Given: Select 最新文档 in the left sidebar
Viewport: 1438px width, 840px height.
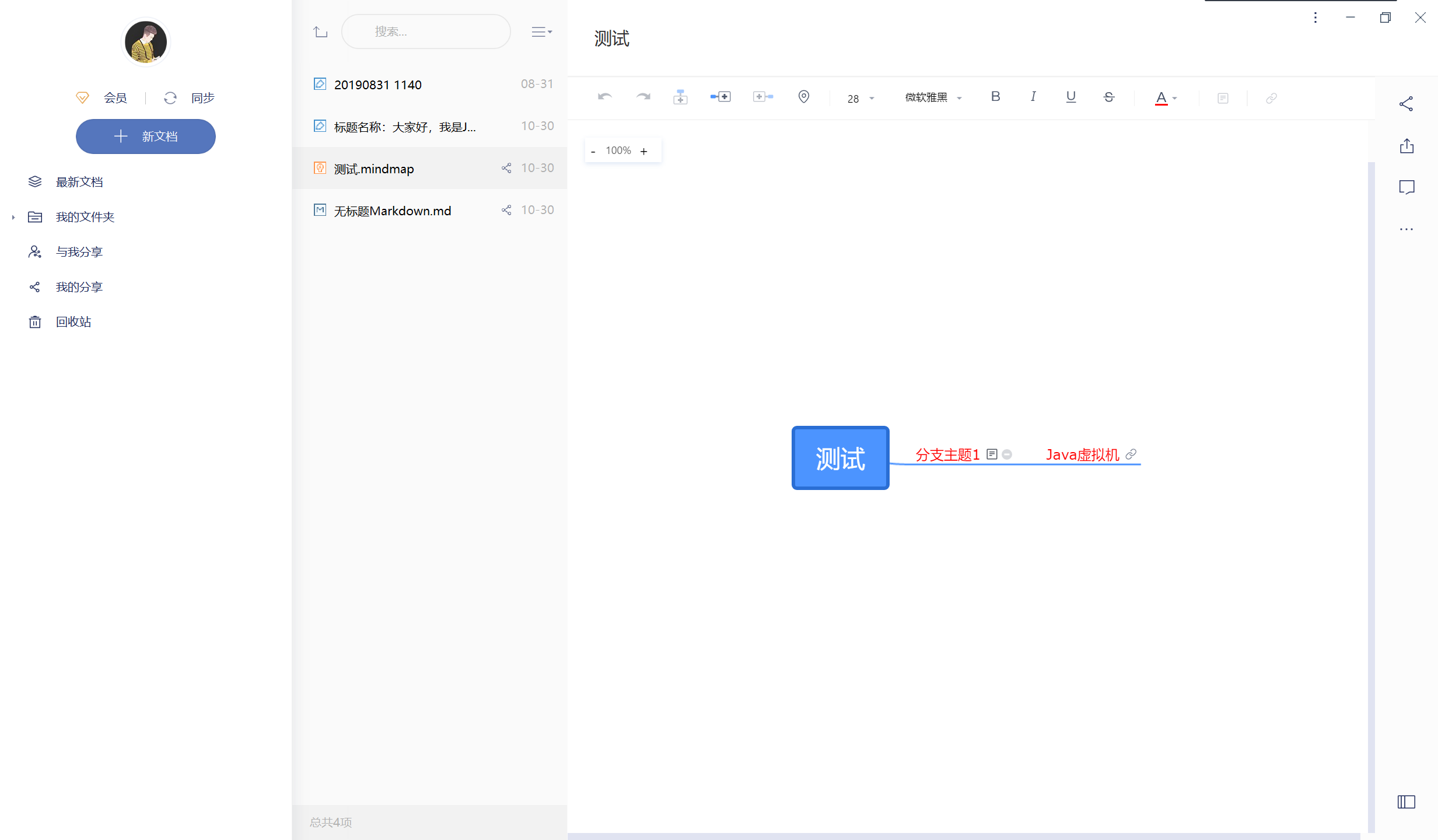Looking at the screenshot, I should (79, 181).
